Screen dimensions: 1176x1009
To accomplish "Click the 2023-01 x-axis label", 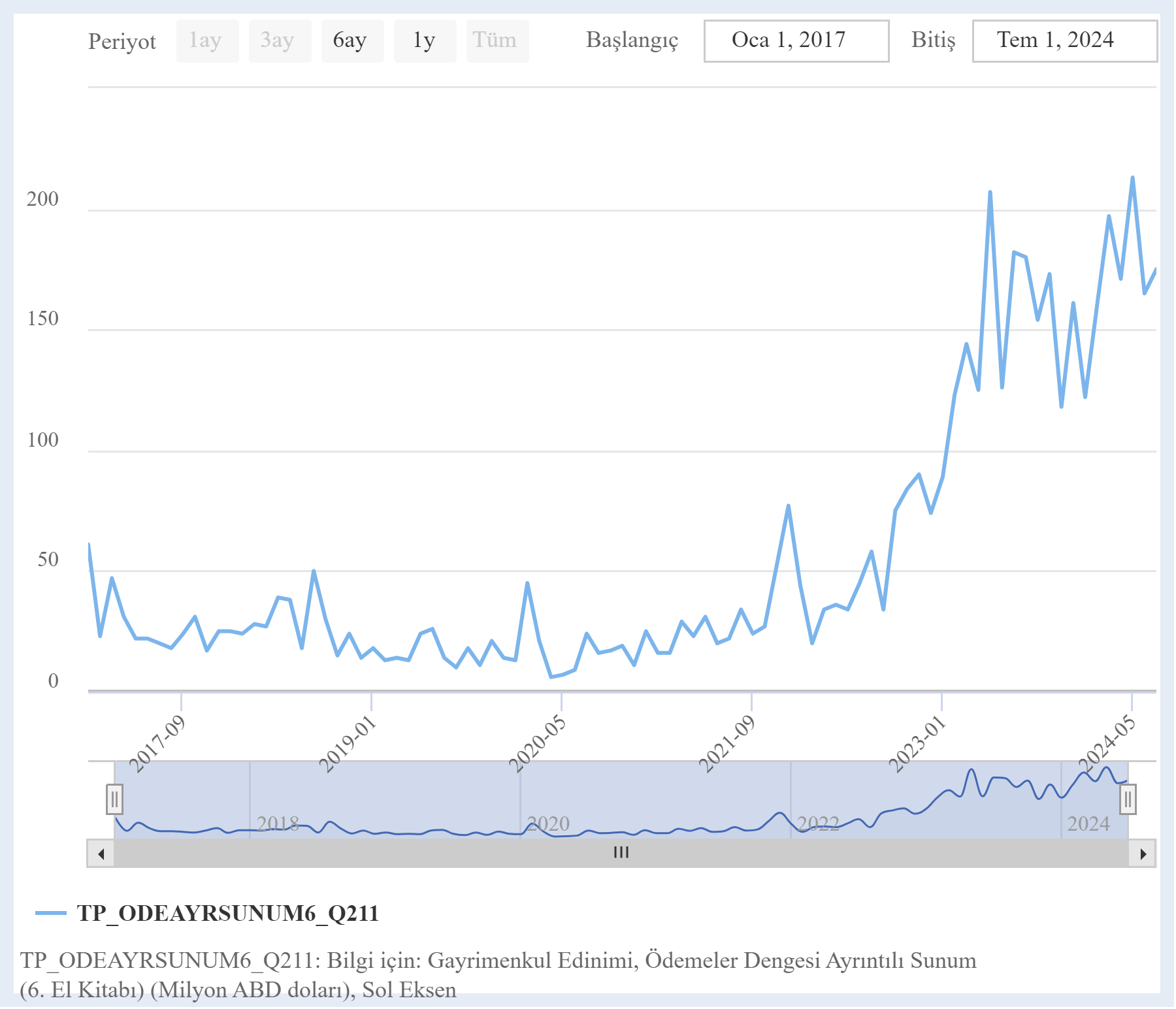I will pos(918,744).
